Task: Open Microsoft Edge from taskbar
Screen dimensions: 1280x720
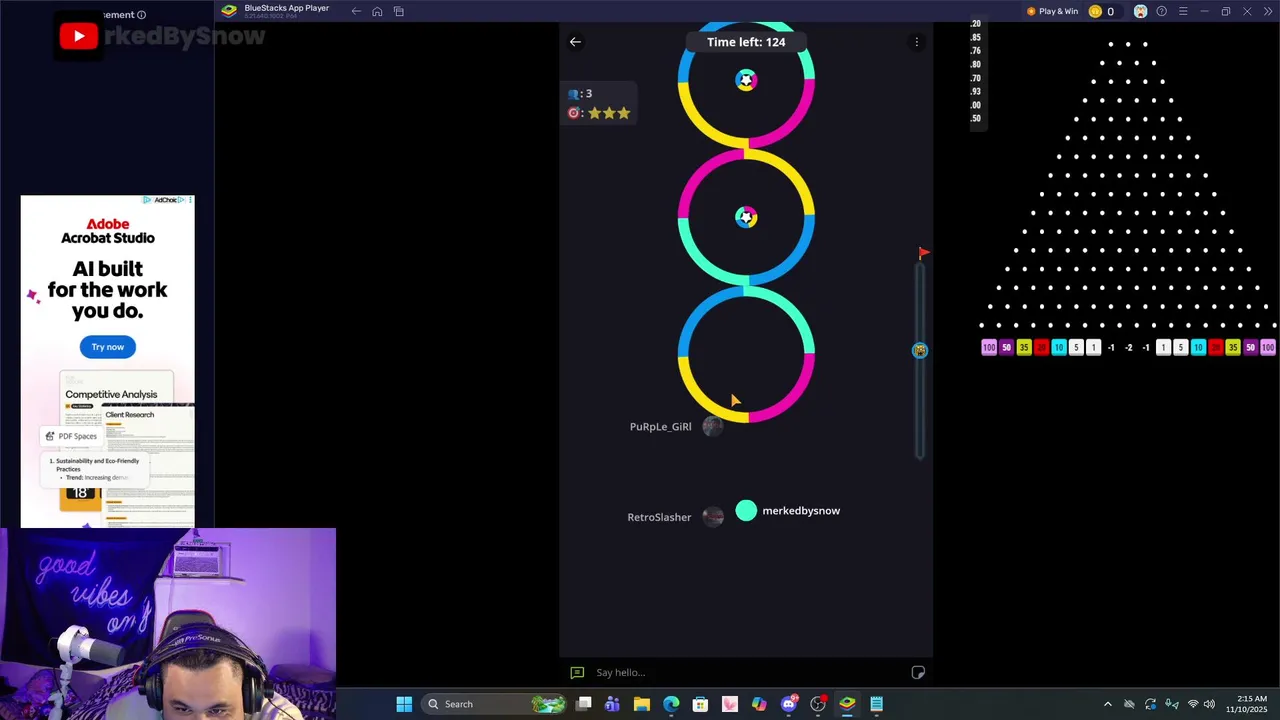Action: (x=671, y=704)
